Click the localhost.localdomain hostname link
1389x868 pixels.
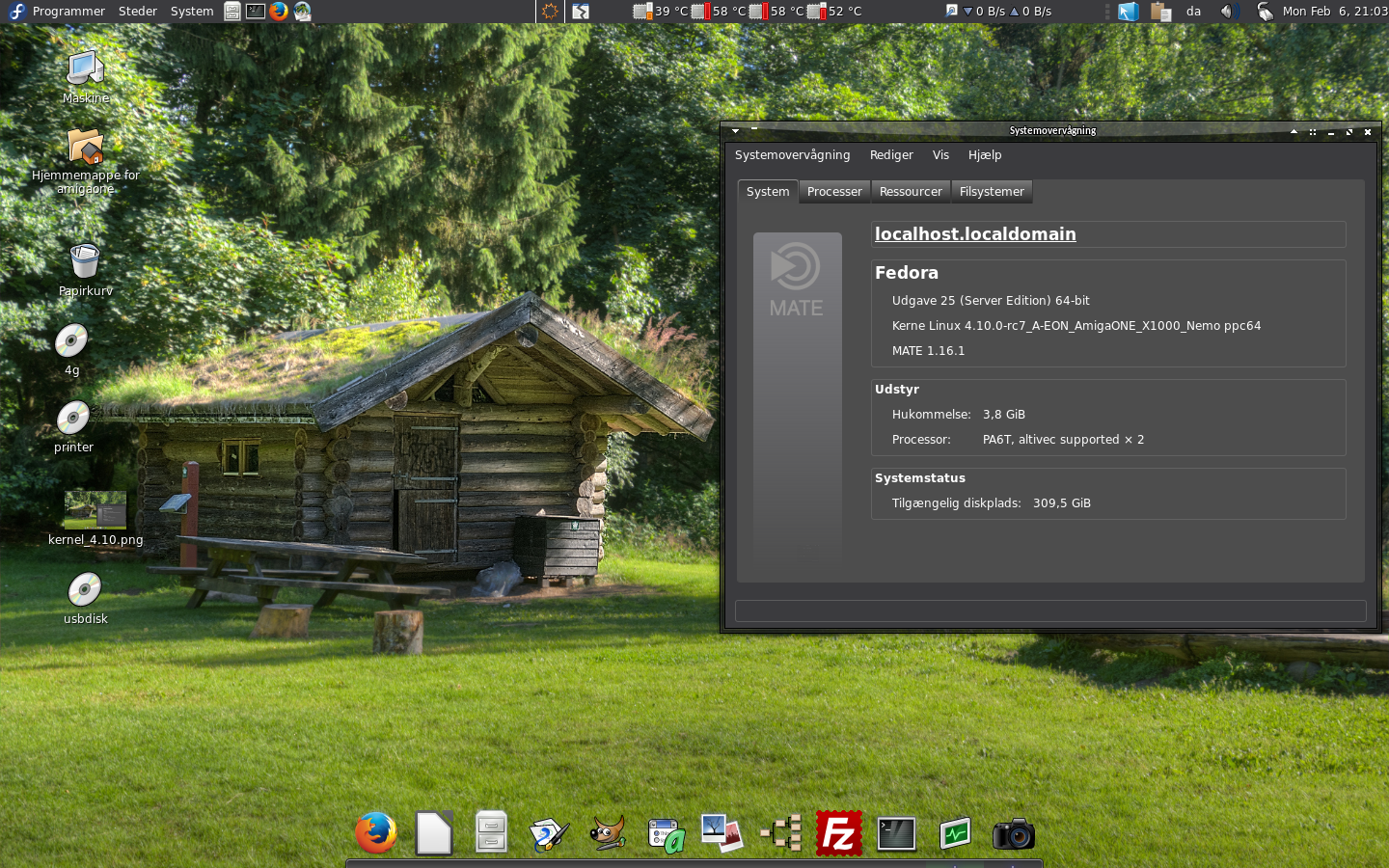tap(975, 234)
